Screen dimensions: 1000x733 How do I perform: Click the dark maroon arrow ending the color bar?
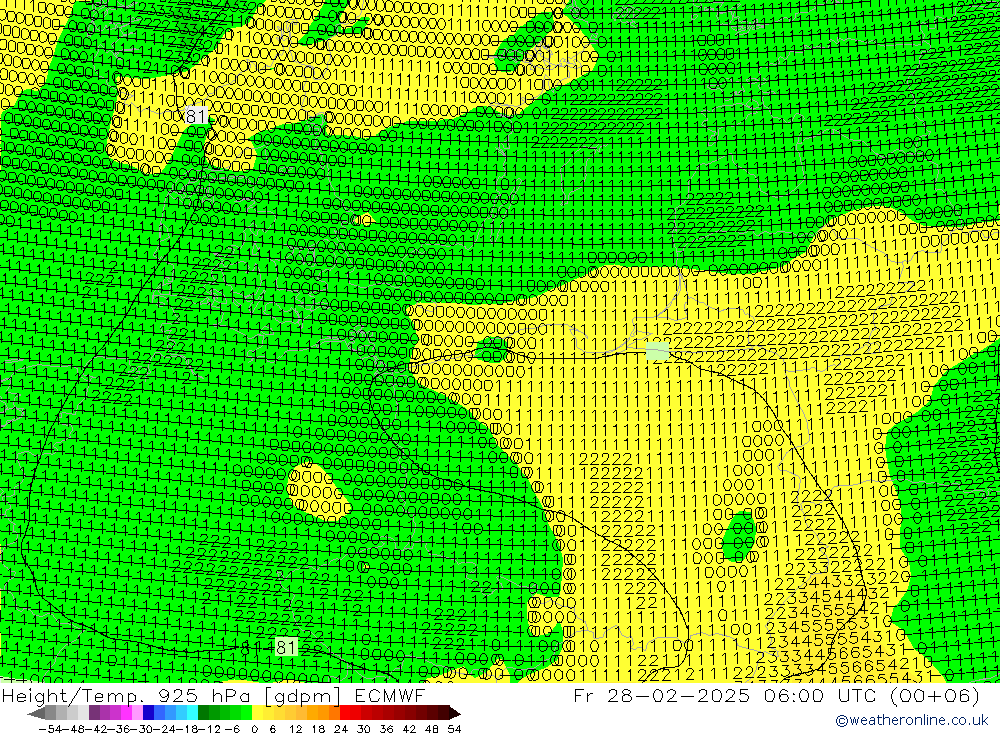pos(454,713)
